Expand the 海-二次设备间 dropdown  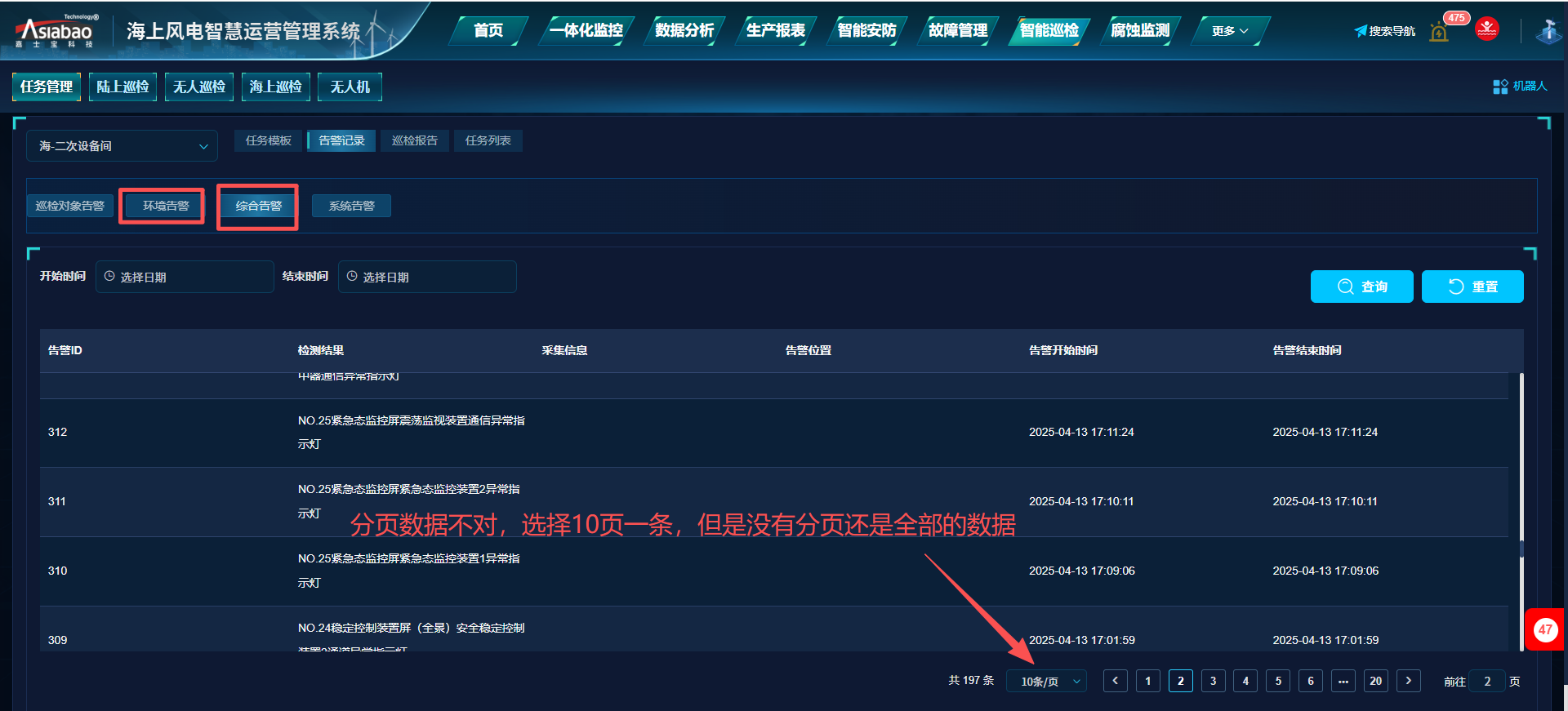[x=122, y=146]
